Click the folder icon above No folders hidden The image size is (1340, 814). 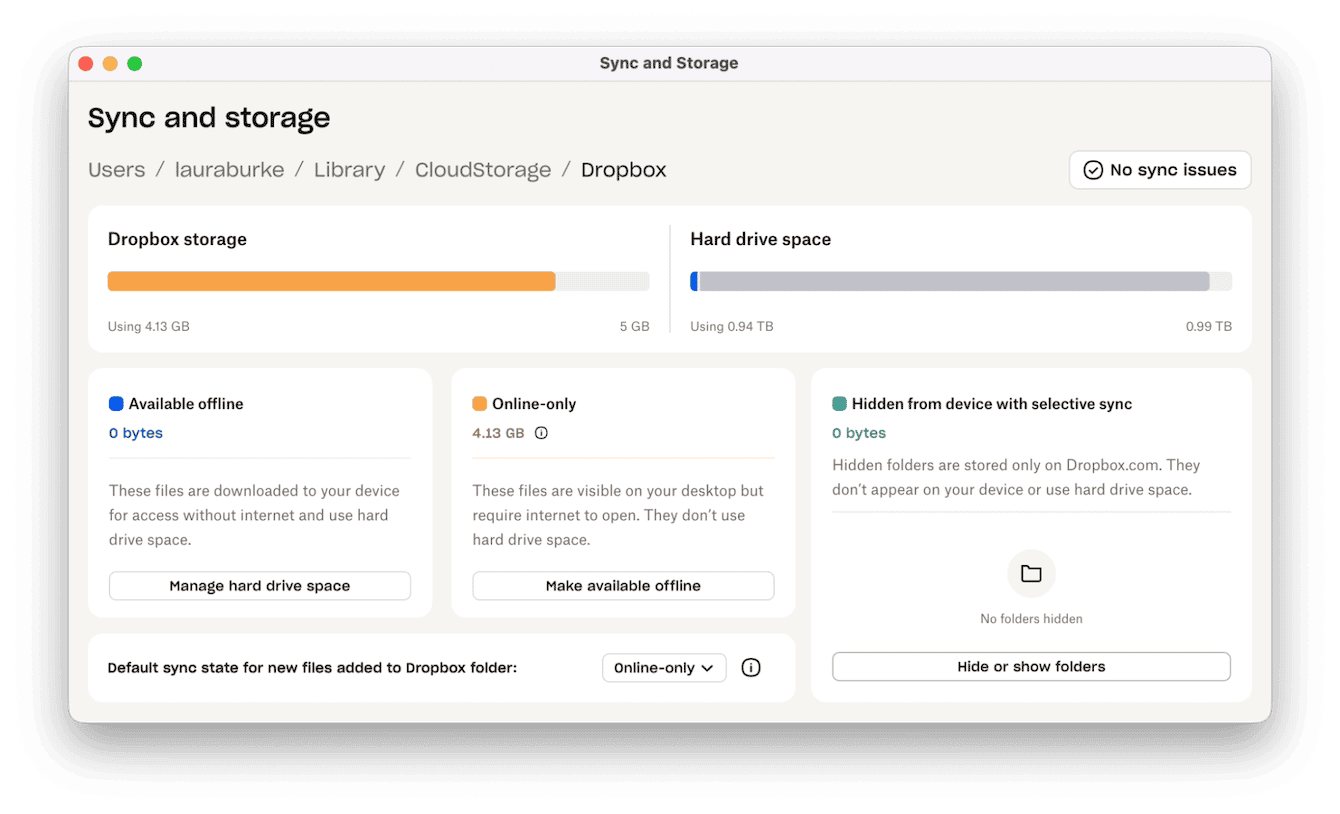tap(1031, 573)
